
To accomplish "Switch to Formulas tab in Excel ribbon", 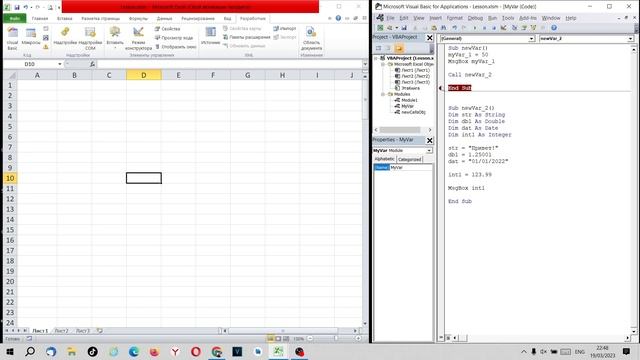I will click(x=138, y=18).
